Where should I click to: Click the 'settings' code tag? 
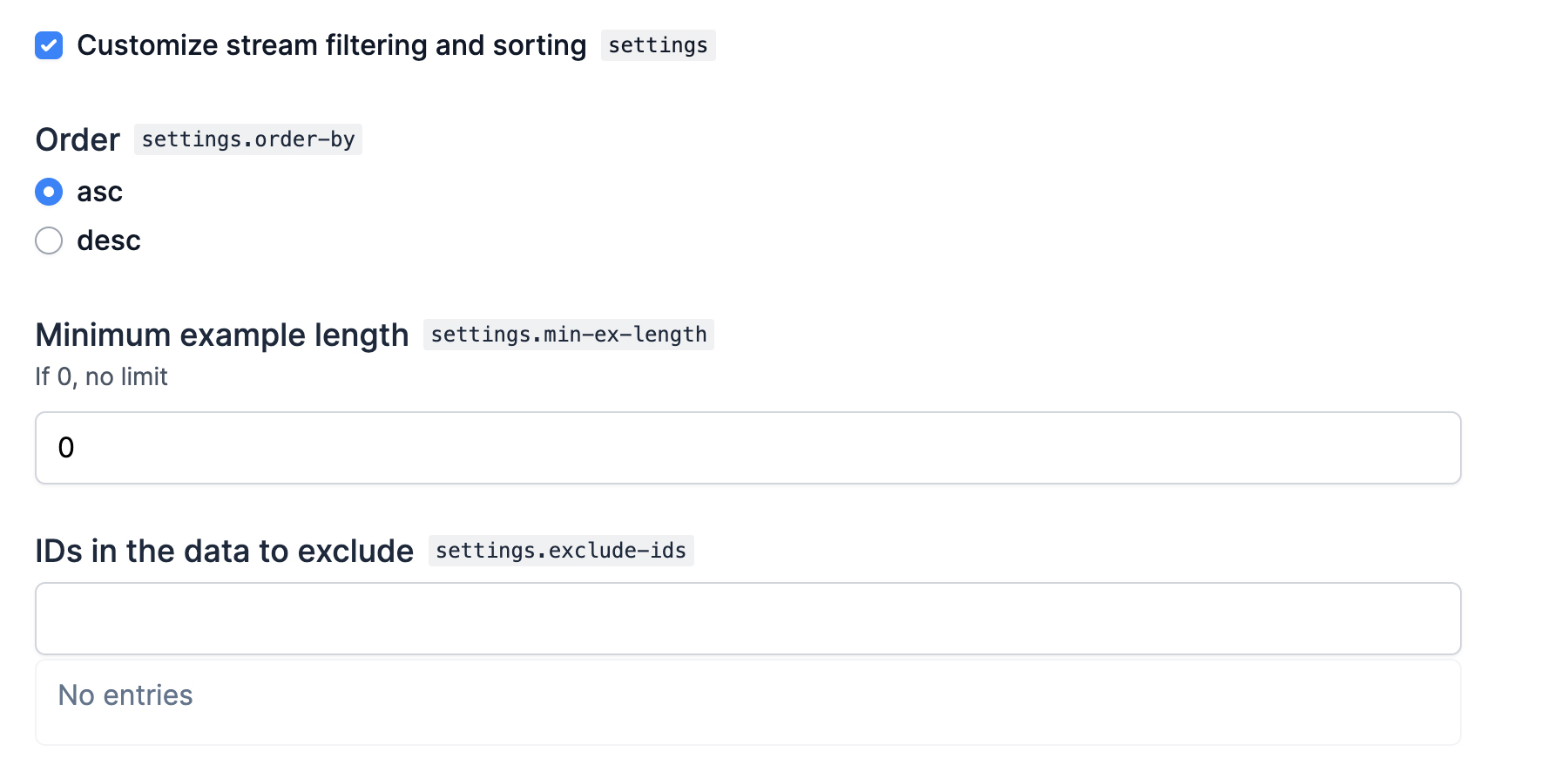(x=658, y=45)
